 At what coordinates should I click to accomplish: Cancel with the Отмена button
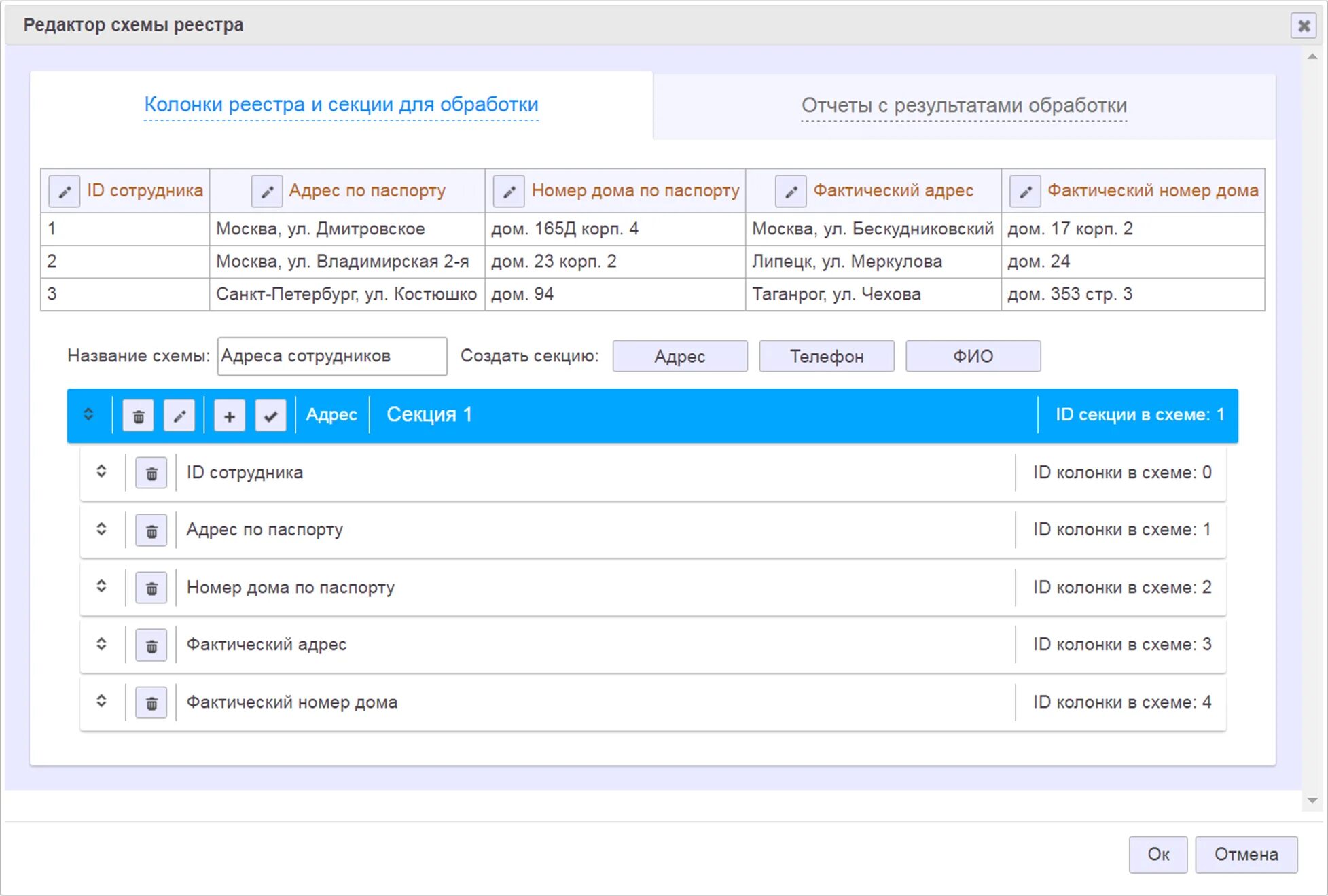pos(1246,855)
